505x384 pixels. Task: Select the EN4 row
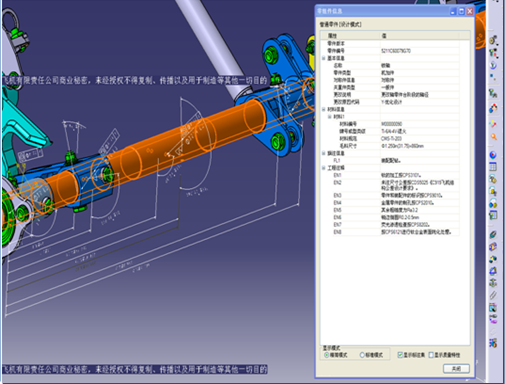click(390, 203)
